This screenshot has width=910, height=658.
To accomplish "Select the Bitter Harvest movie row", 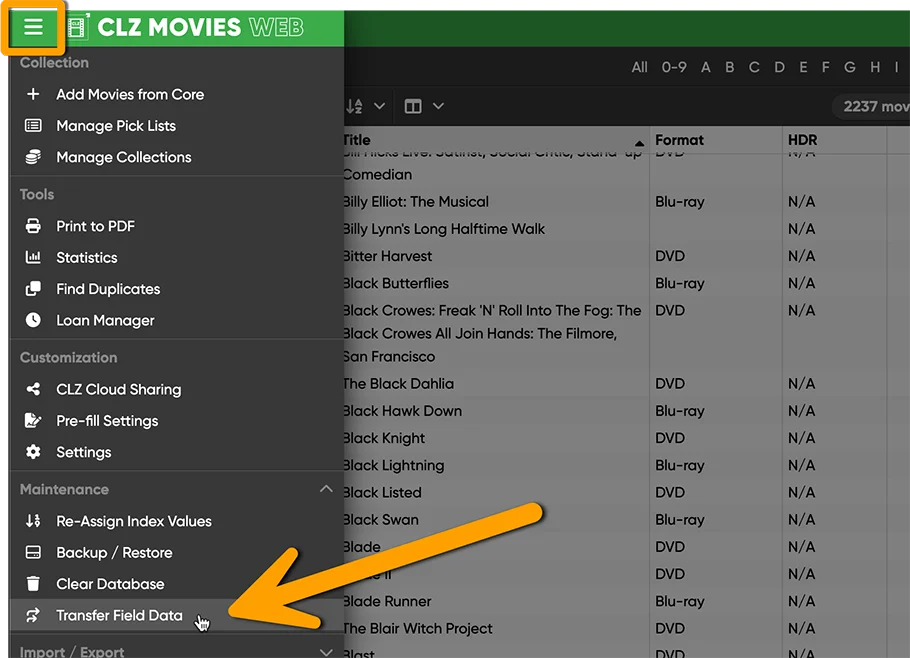I will 626,256.
